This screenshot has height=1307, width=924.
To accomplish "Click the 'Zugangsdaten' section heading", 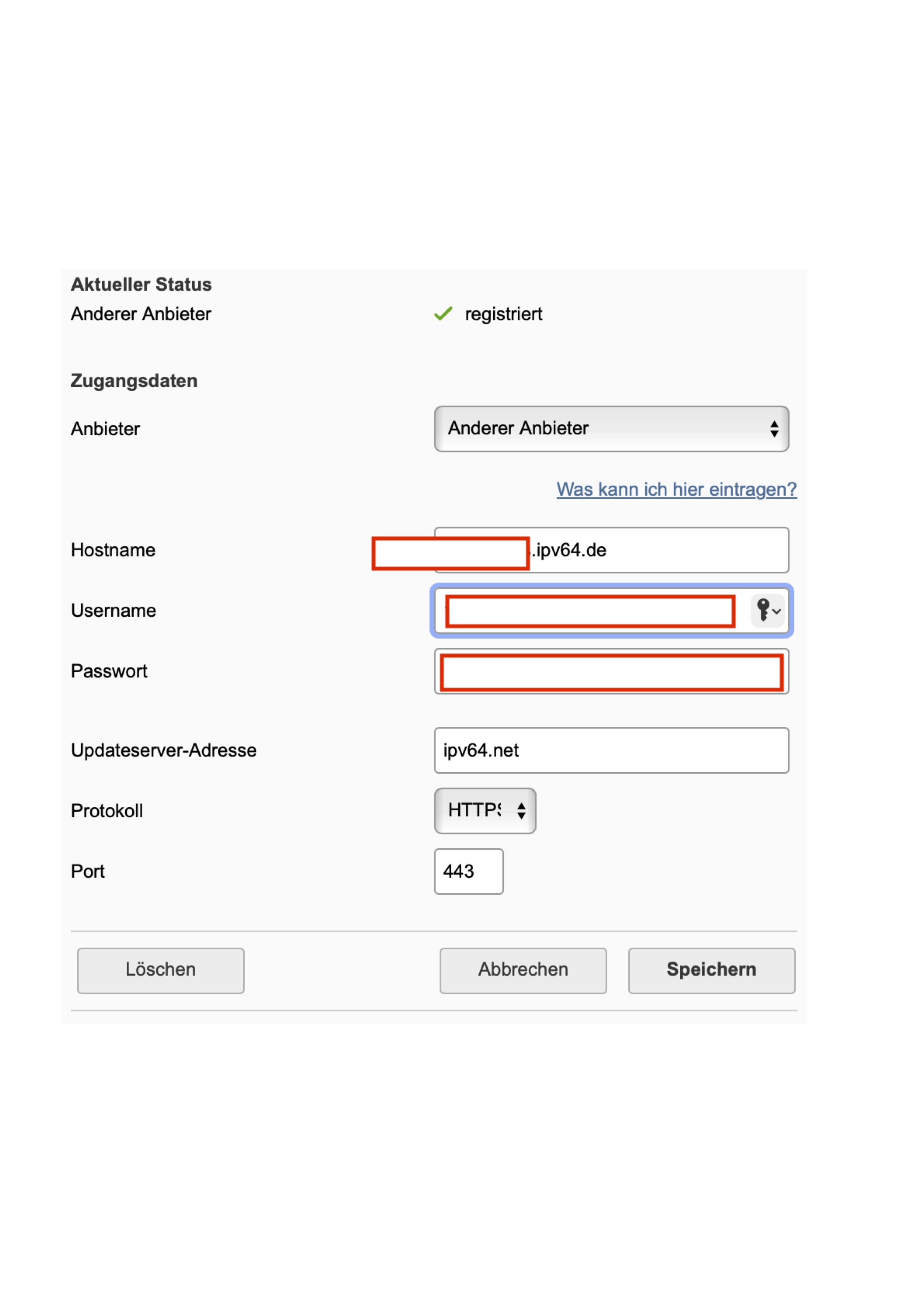I will click(x=134, y=381).
